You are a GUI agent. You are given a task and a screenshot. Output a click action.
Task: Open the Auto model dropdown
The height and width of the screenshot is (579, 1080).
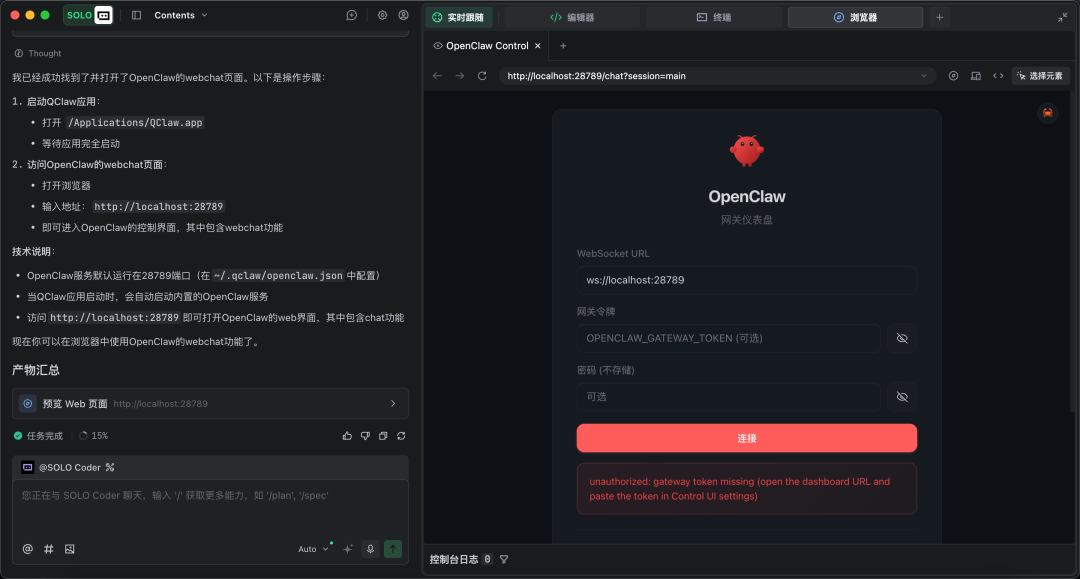point(313,549)
